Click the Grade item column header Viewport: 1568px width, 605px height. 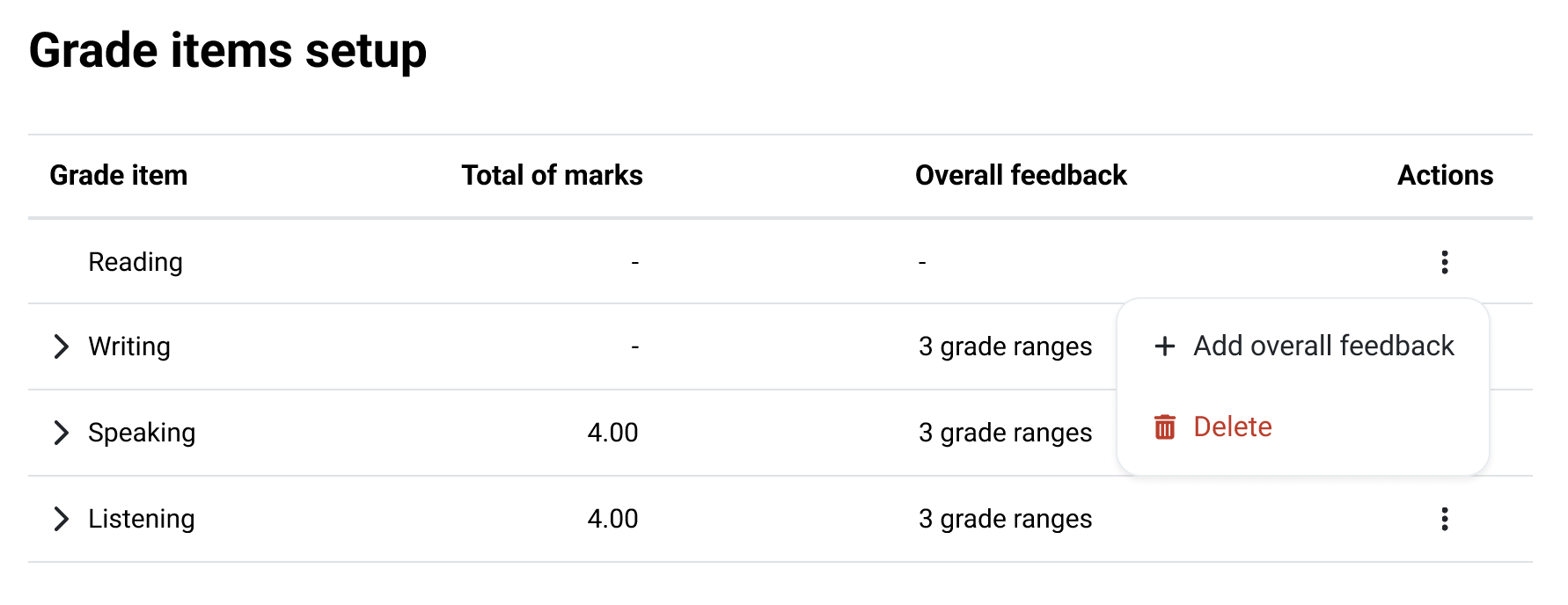119,175
